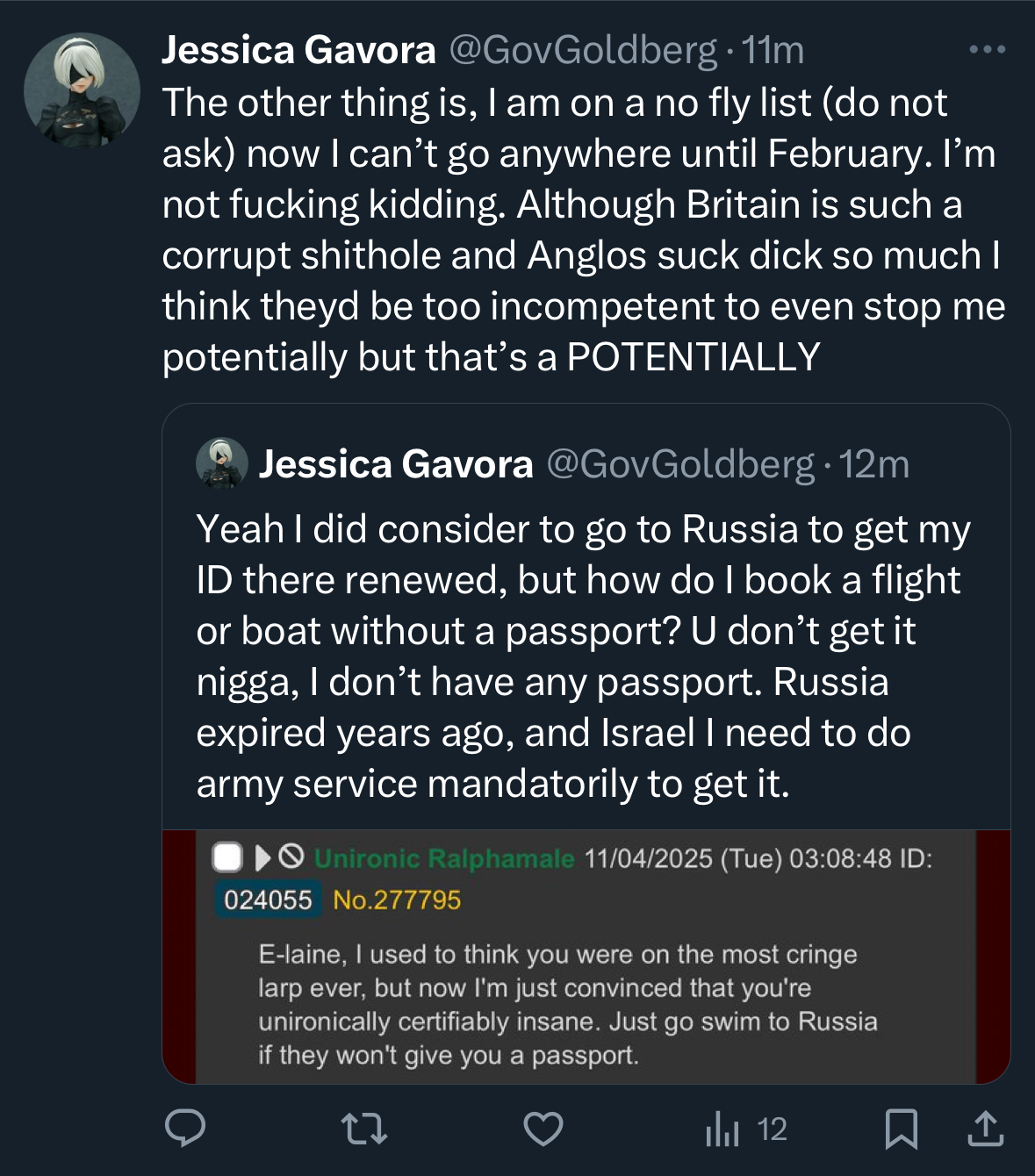Image resolution: width=1035 pixels, height=1176 pixels.
Task: Repost this tweet with the retweet icon
Action: point(364,1129)
